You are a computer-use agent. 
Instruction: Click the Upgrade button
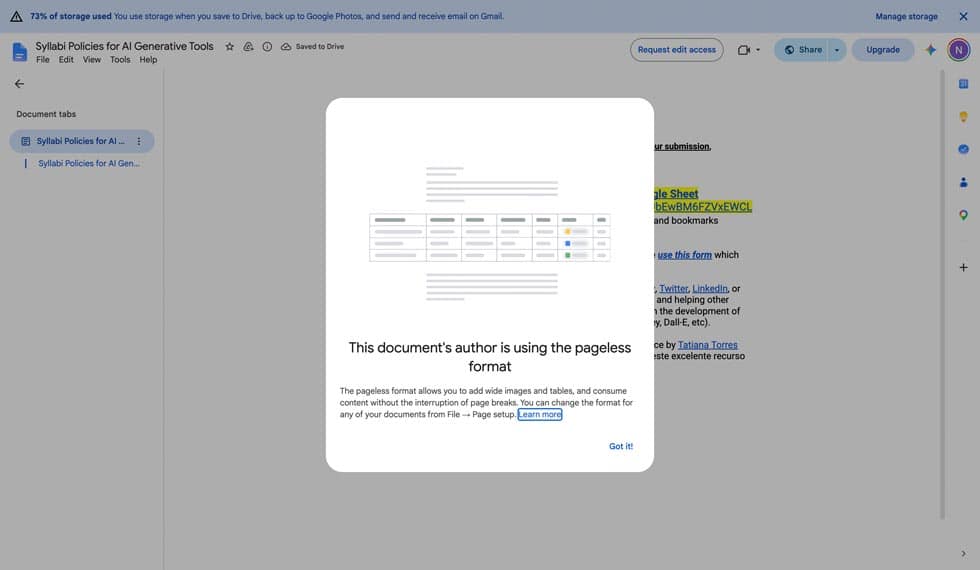882,50
